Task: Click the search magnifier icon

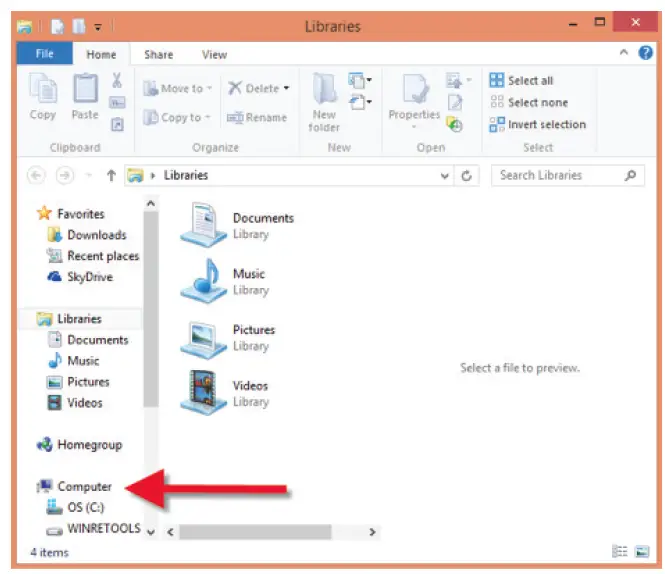Action: [631, 175]
